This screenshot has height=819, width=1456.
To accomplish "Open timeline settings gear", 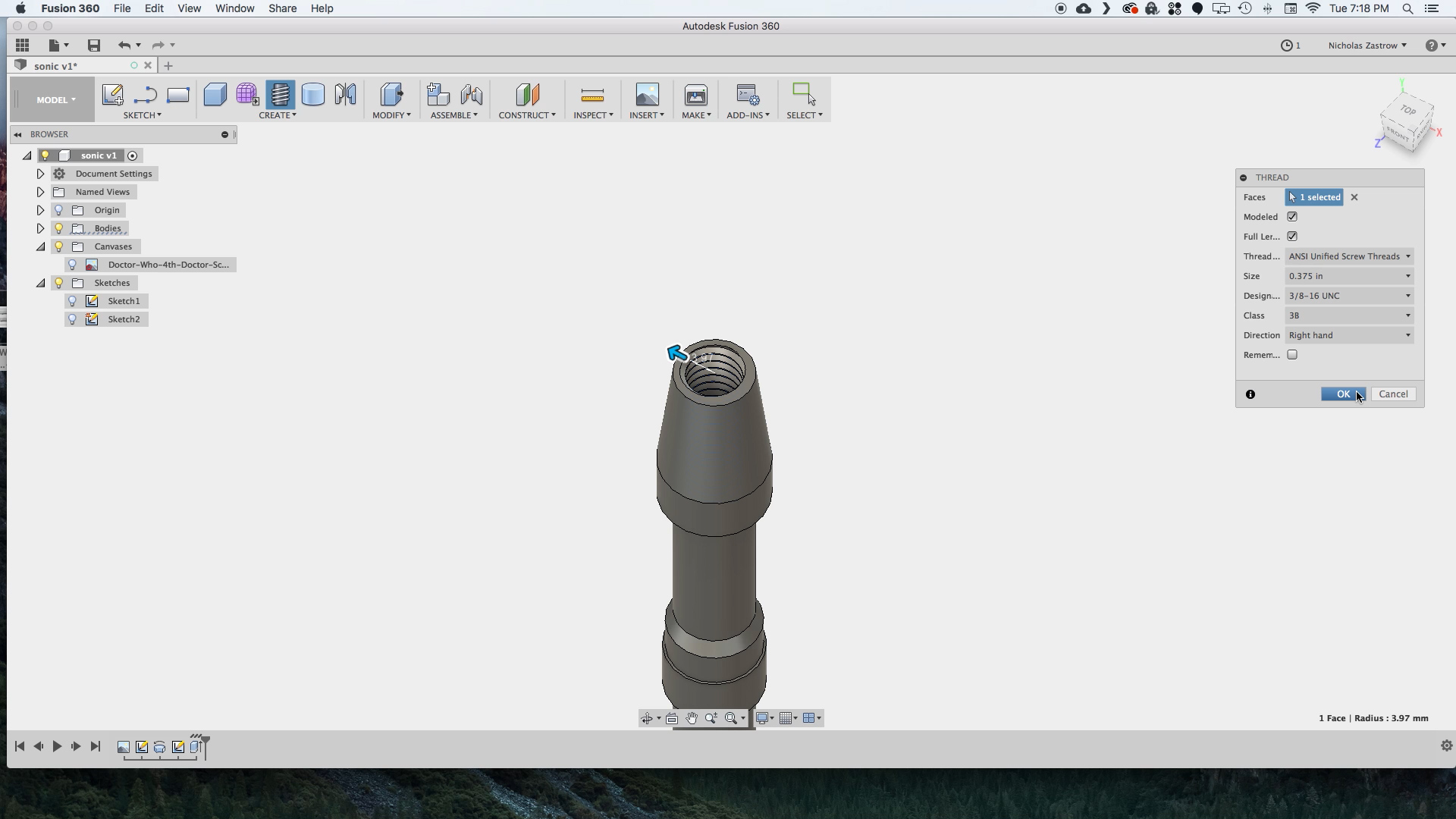I will (1446, 746).
